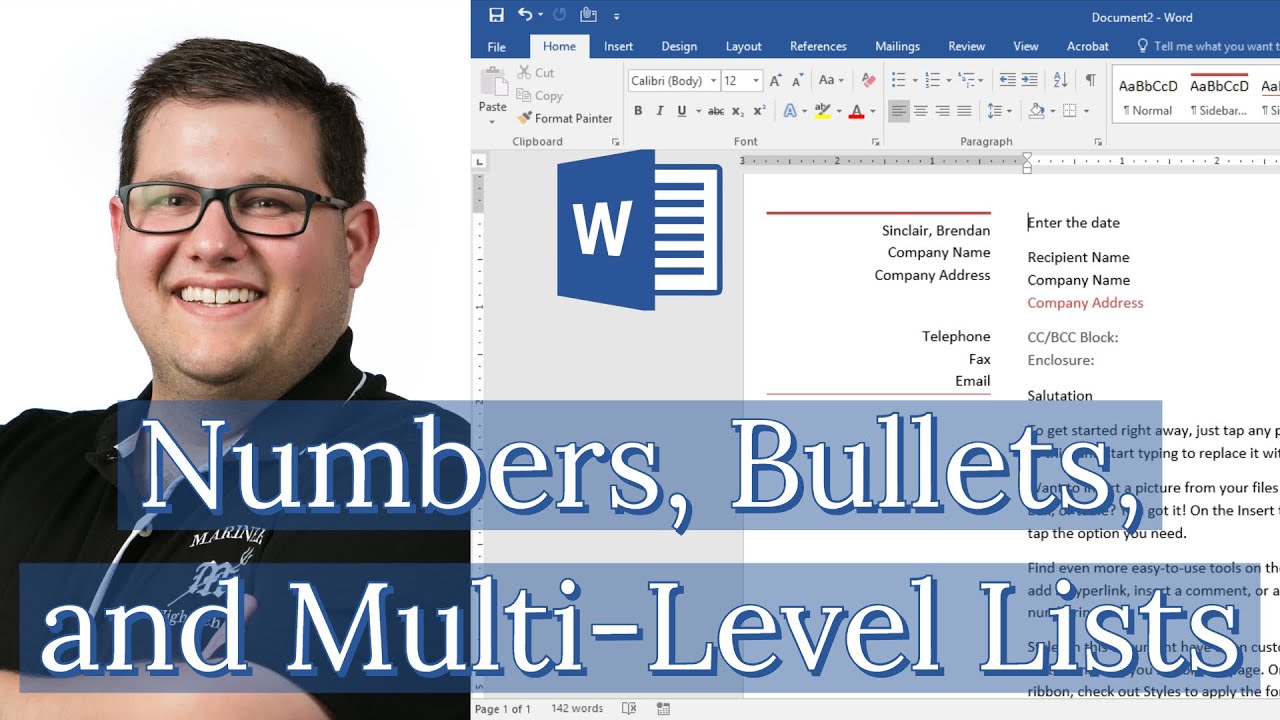Sort the text A to Z
Image resolution: width=1280 pixels, height=720 pixels.
click(x=1061, y=81)
